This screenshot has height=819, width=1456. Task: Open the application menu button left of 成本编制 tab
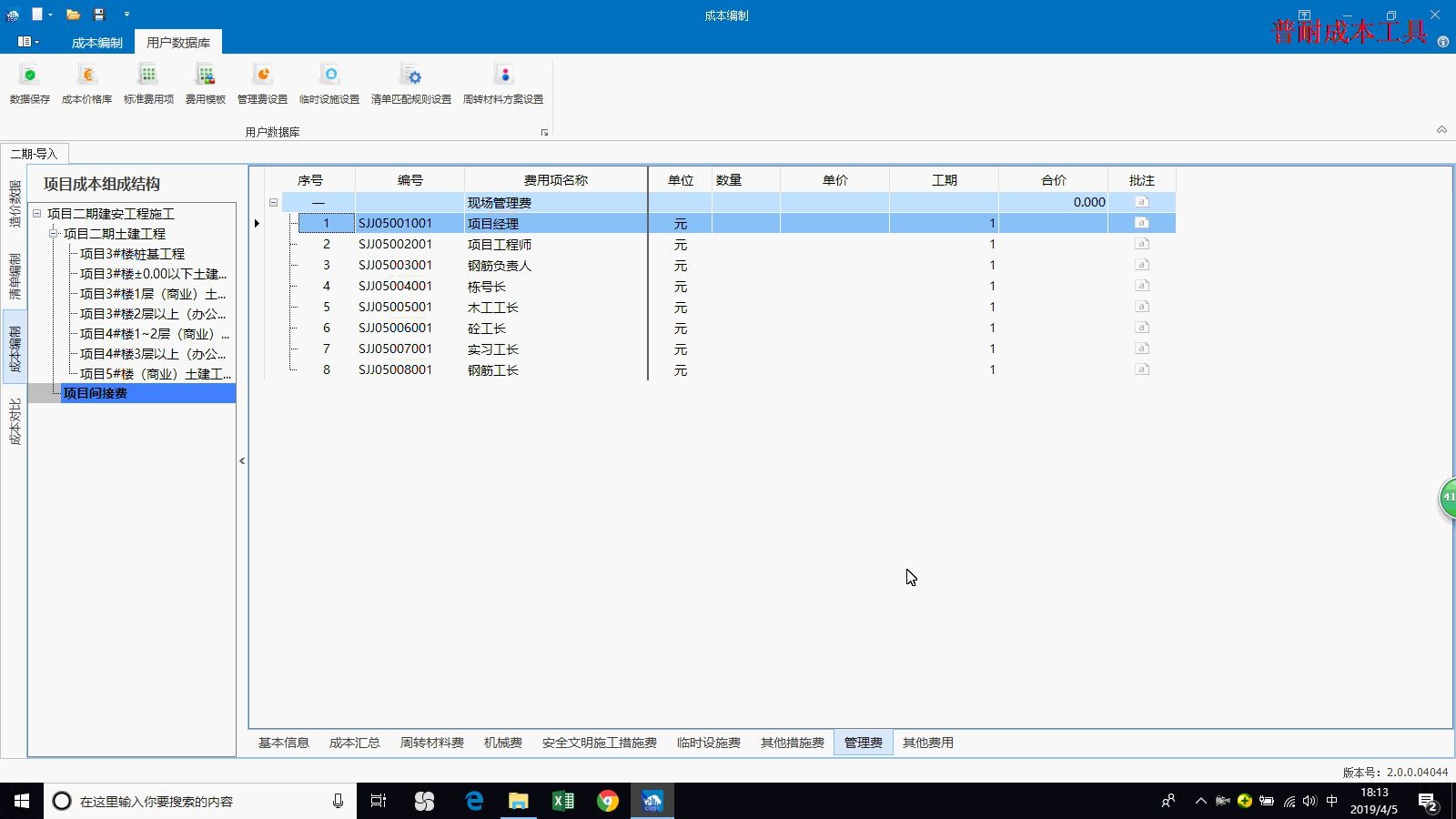tap(28, 42)
